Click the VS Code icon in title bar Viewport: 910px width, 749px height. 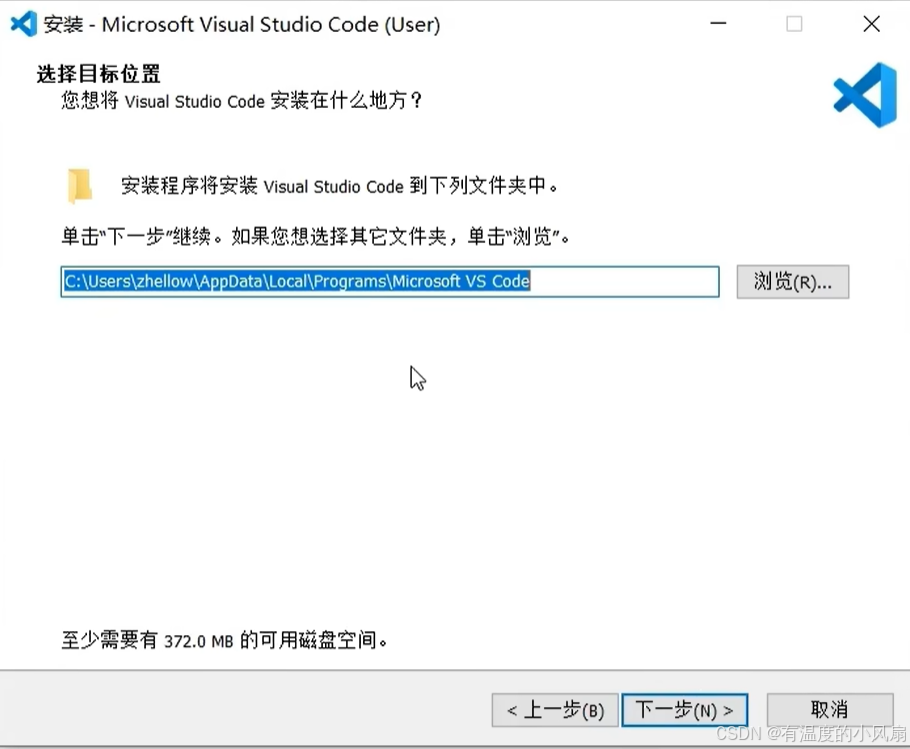coord(23,24)
